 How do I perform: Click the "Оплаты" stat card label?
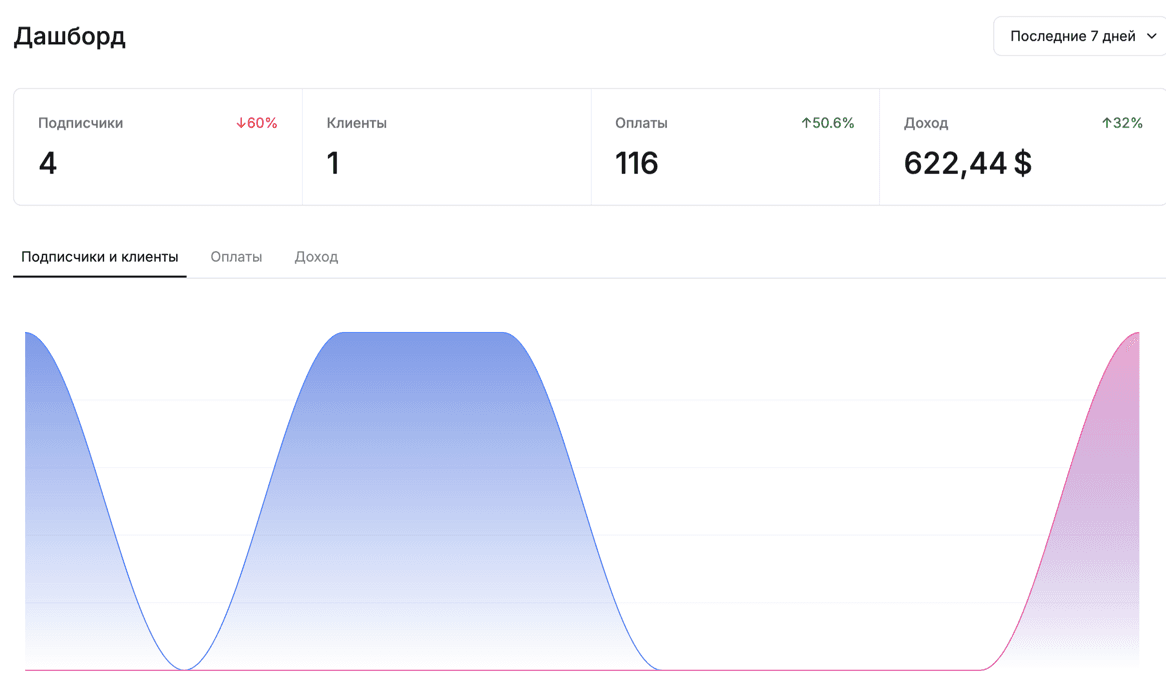click(x=641, y=123)
